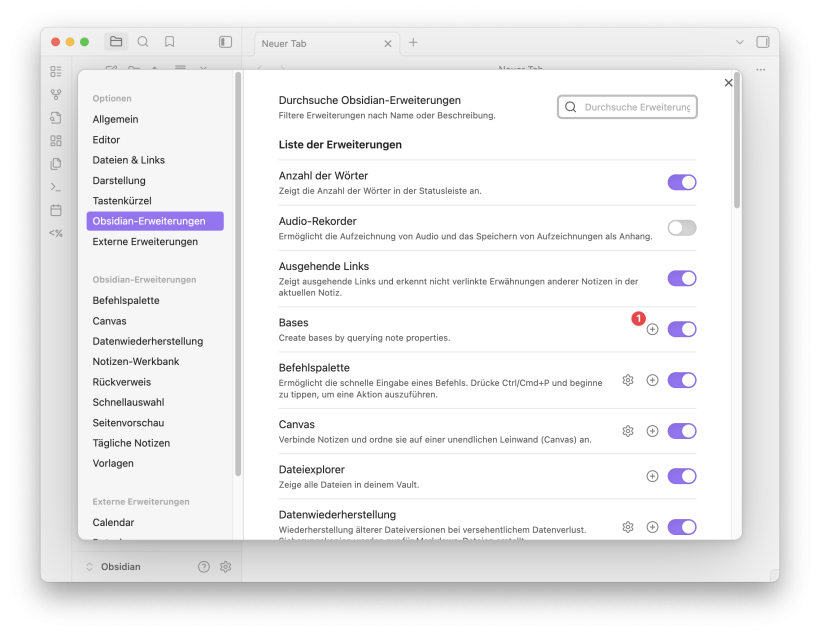
Task: Open the bookmarks icon in top toolbar
Action: [169, 41]
